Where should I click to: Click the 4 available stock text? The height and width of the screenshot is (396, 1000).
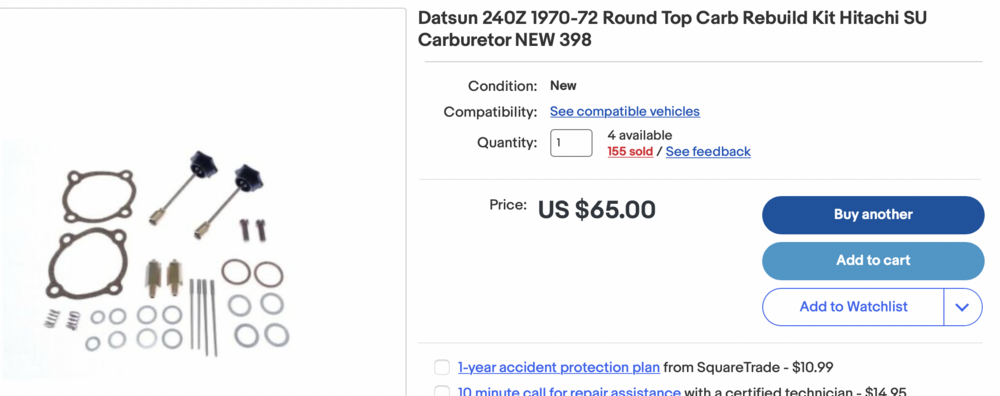coord(640,135)
